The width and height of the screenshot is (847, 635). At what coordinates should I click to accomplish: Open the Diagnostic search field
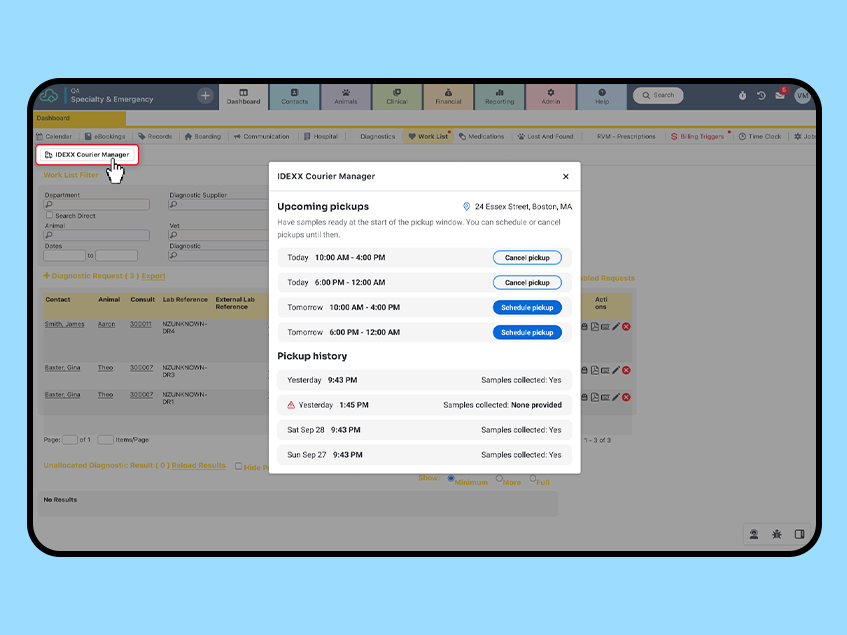click(219, 255)
